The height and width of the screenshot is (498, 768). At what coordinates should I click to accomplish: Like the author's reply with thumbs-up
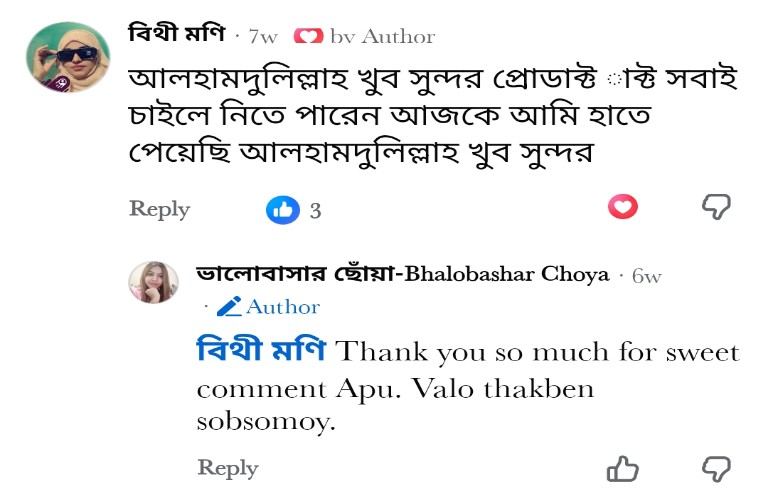tap(623, 469)
